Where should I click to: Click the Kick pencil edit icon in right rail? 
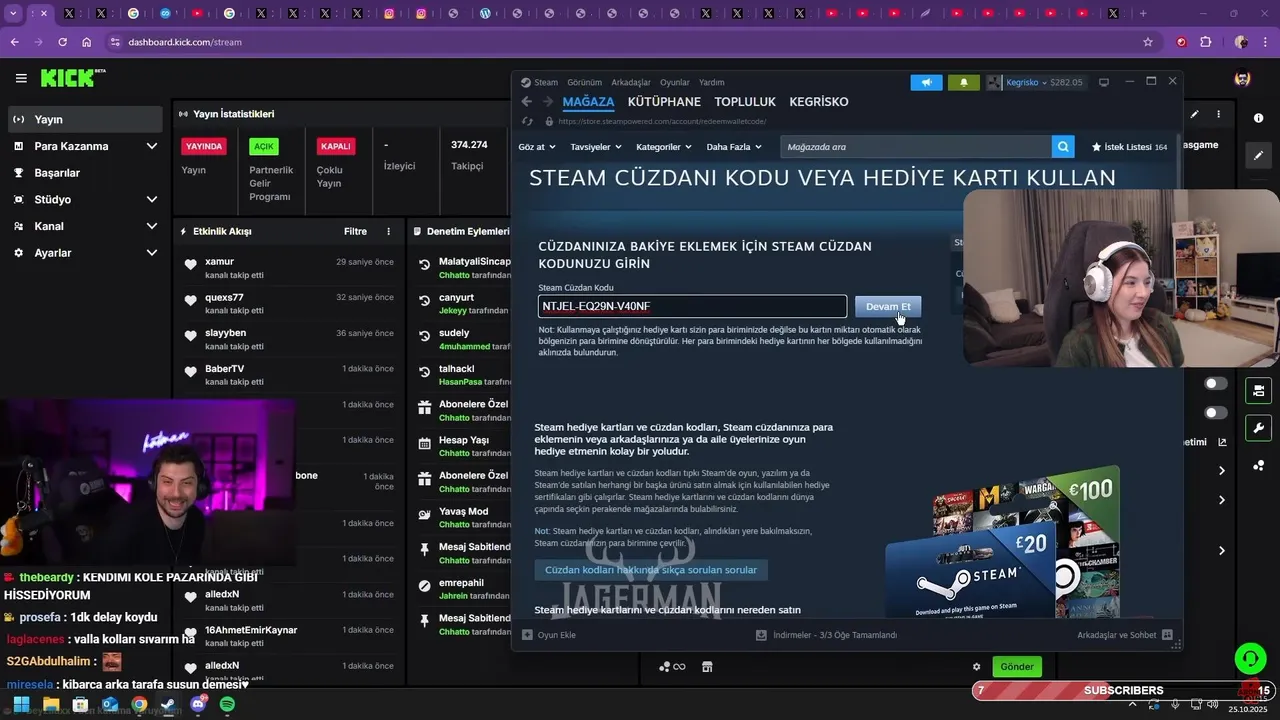(x=1258, y=156)
